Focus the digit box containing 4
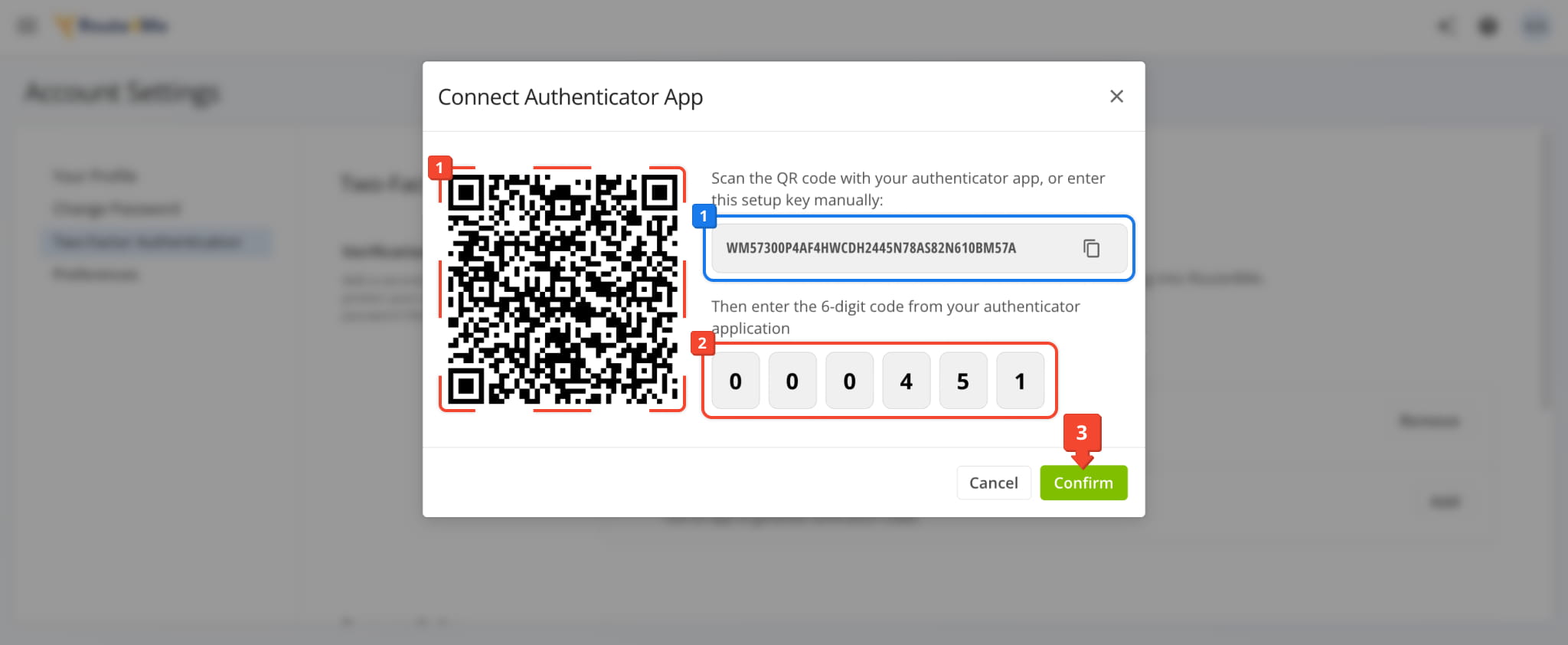Viewport: 1568px width, 645px height. coord(906,381)
